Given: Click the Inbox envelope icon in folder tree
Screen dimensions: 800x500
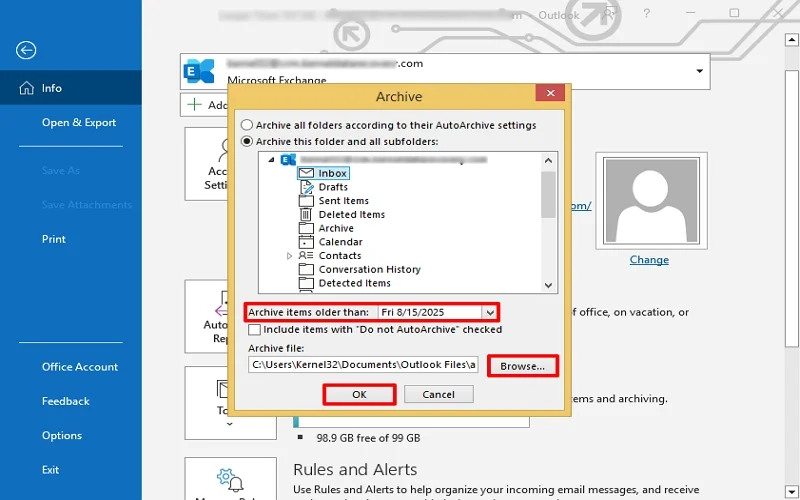Looking at the screenshot, I should click(x=306, y=173).
